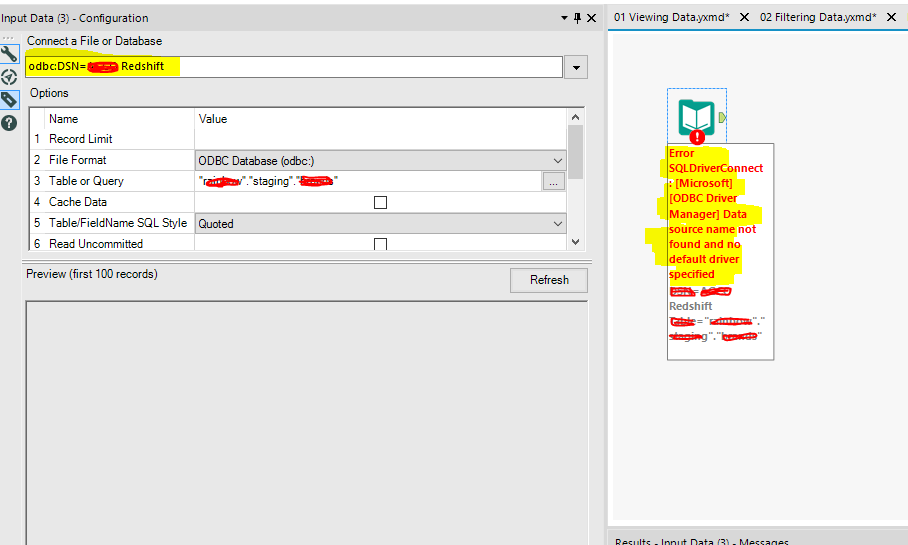Click the odbc:DSN connection string field
This screenshot has height=545, width=908.
coord(294,67)
